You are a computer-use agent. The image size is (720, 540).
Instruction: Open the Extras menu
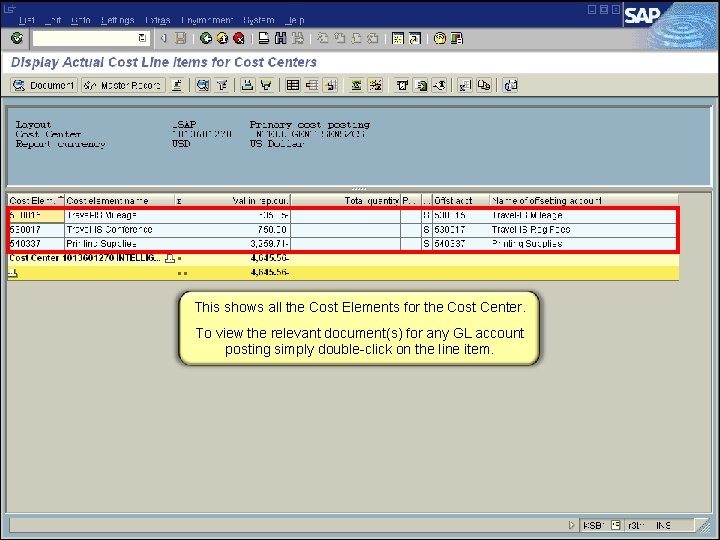[158, 20]
